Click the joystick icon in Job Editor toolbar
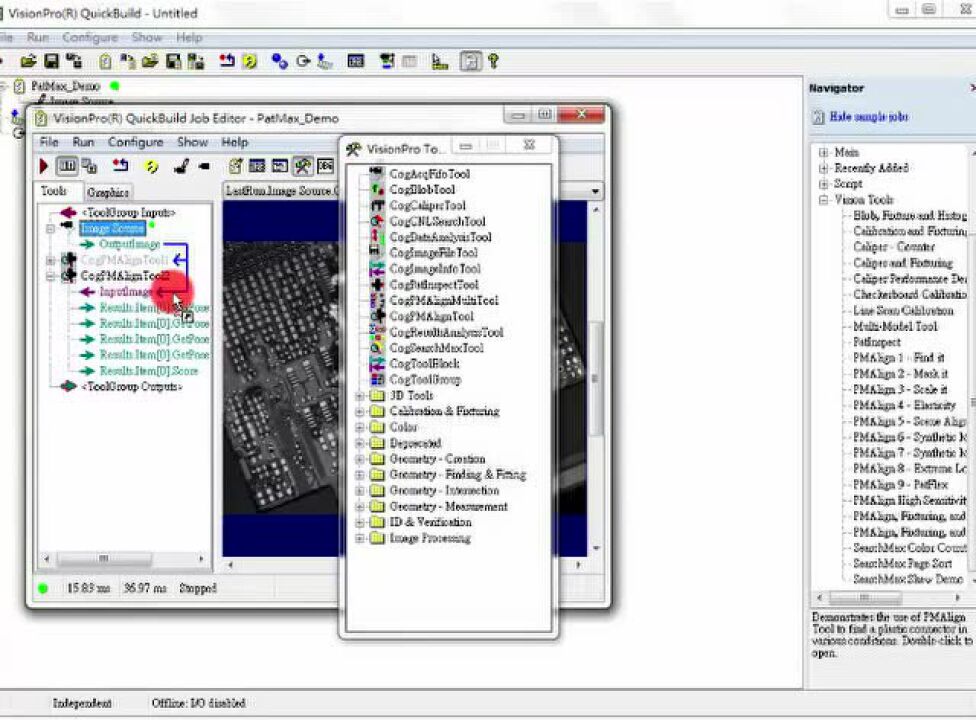 click(x=181, y=166)
